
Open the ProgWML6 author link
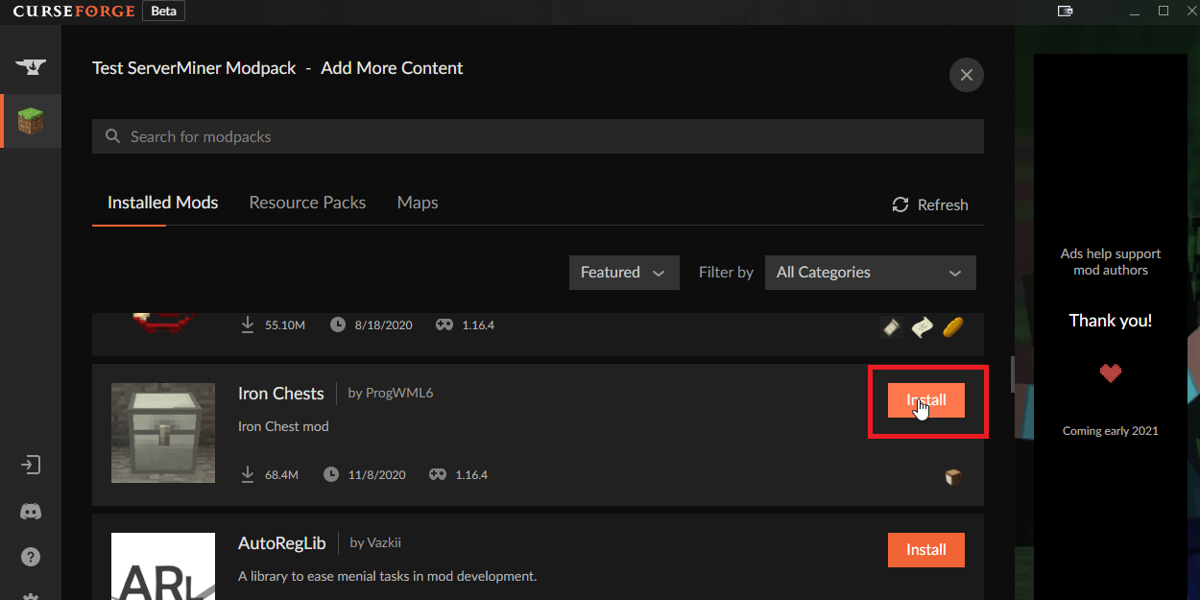tap(398, 394)
